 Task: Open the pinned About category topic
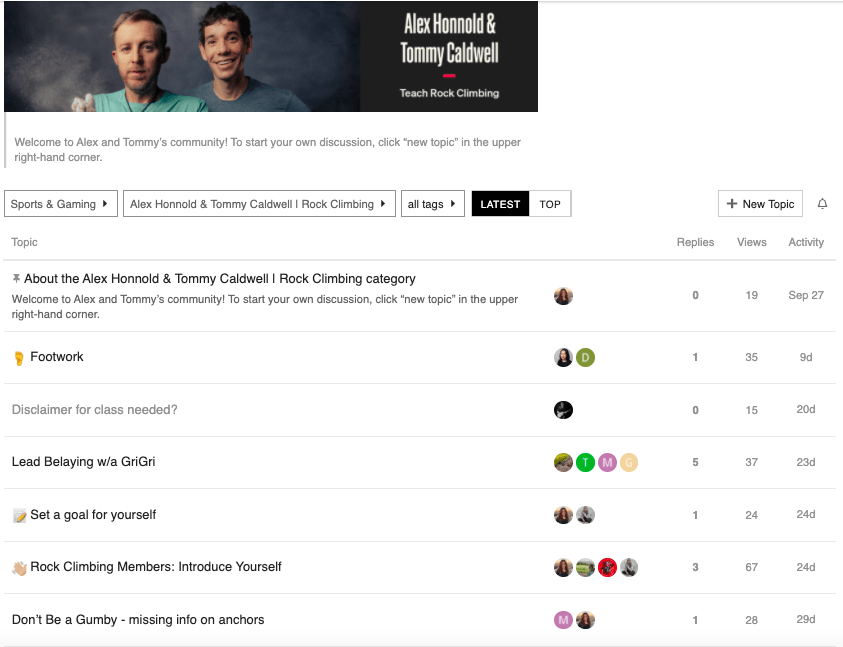pos(219,279)
